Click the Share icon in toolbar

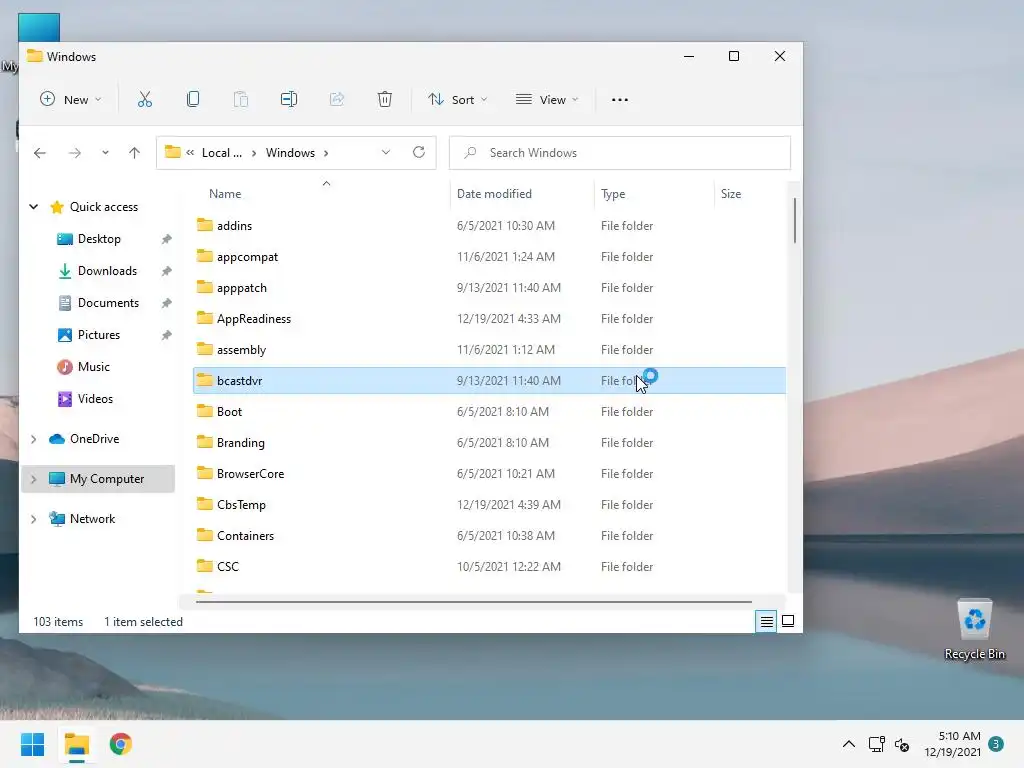click(x=337, y=99)
